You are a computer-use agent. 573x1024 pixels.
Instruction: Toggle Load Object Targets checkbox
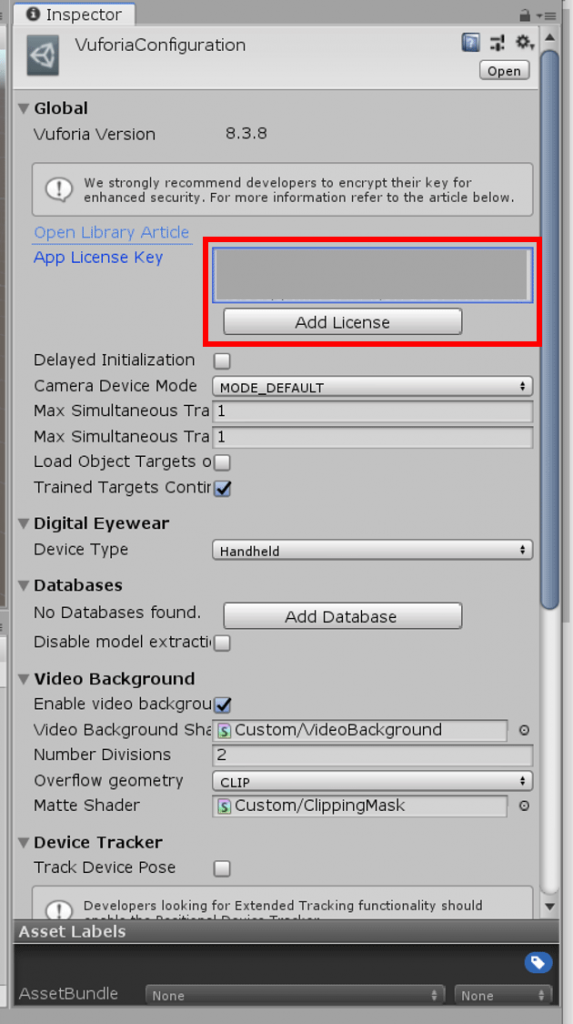[x=222, y=462]
